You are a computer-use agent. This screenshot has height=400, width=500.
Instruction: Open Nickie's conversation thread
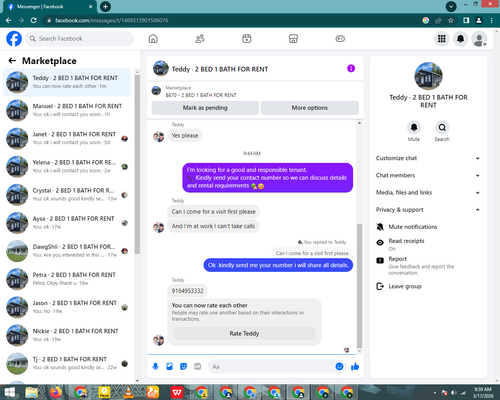click(67, 335)
